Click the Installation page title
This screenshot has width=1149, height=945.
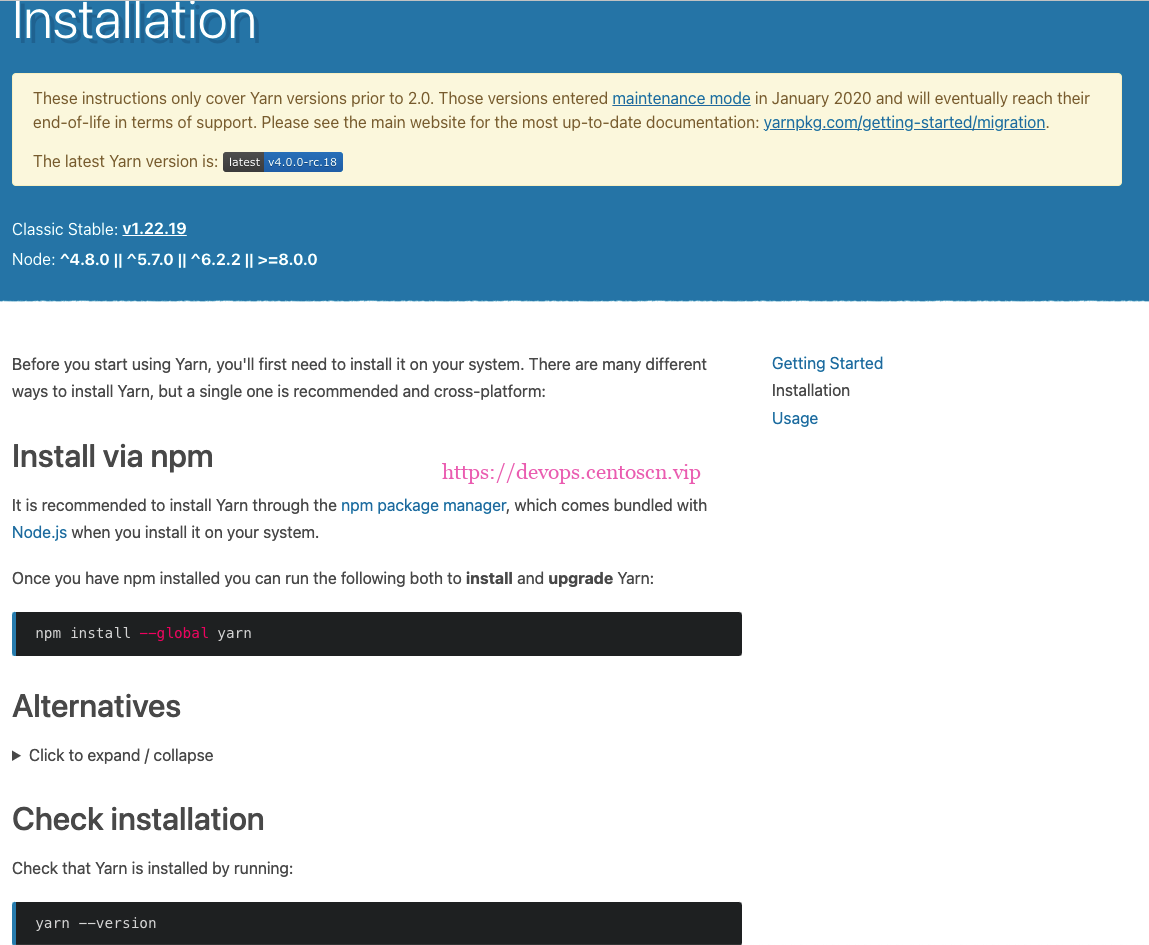(x=134, y=22)
